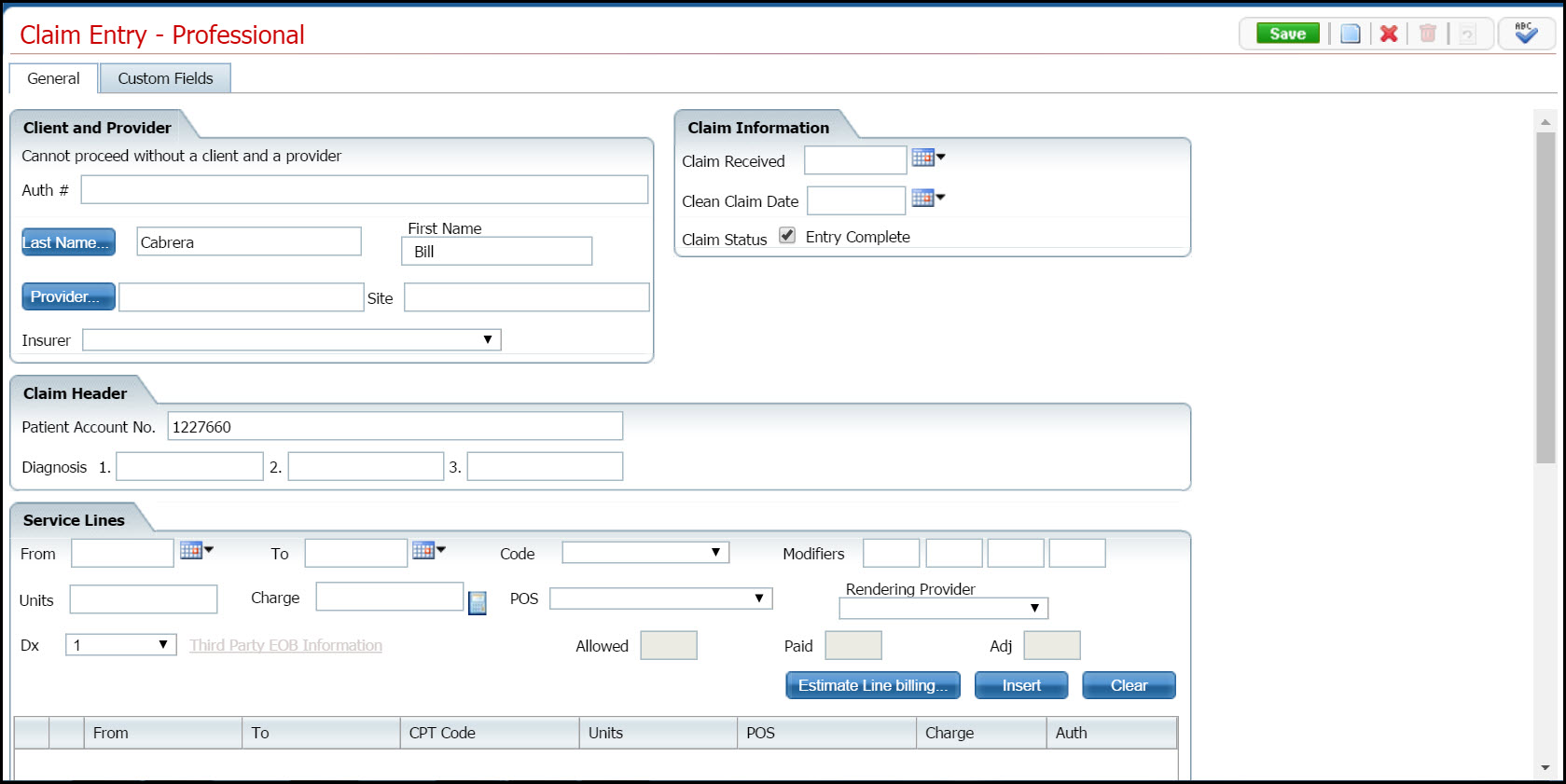Viewport: 1566px width, 784px height.
Task: Expand the Insurer dropdown
Action: (487, 339)
